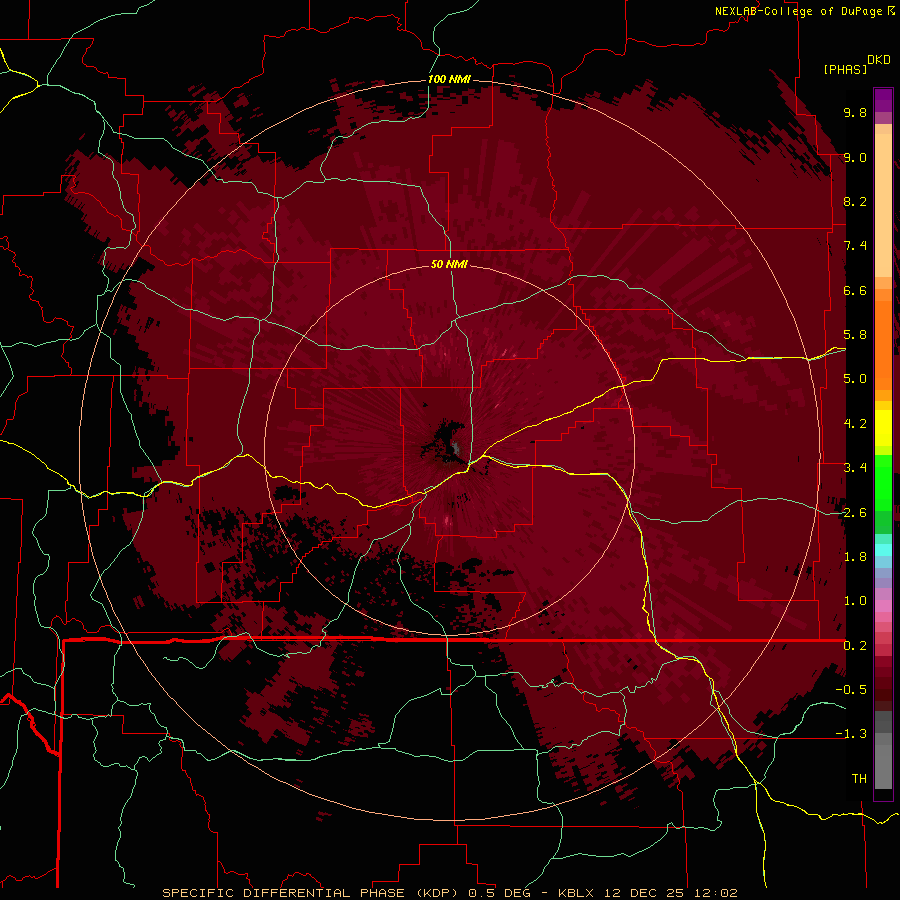The image size is (900, 900).
Task: Click the 1.0 scale value
Action: point(855,601)
